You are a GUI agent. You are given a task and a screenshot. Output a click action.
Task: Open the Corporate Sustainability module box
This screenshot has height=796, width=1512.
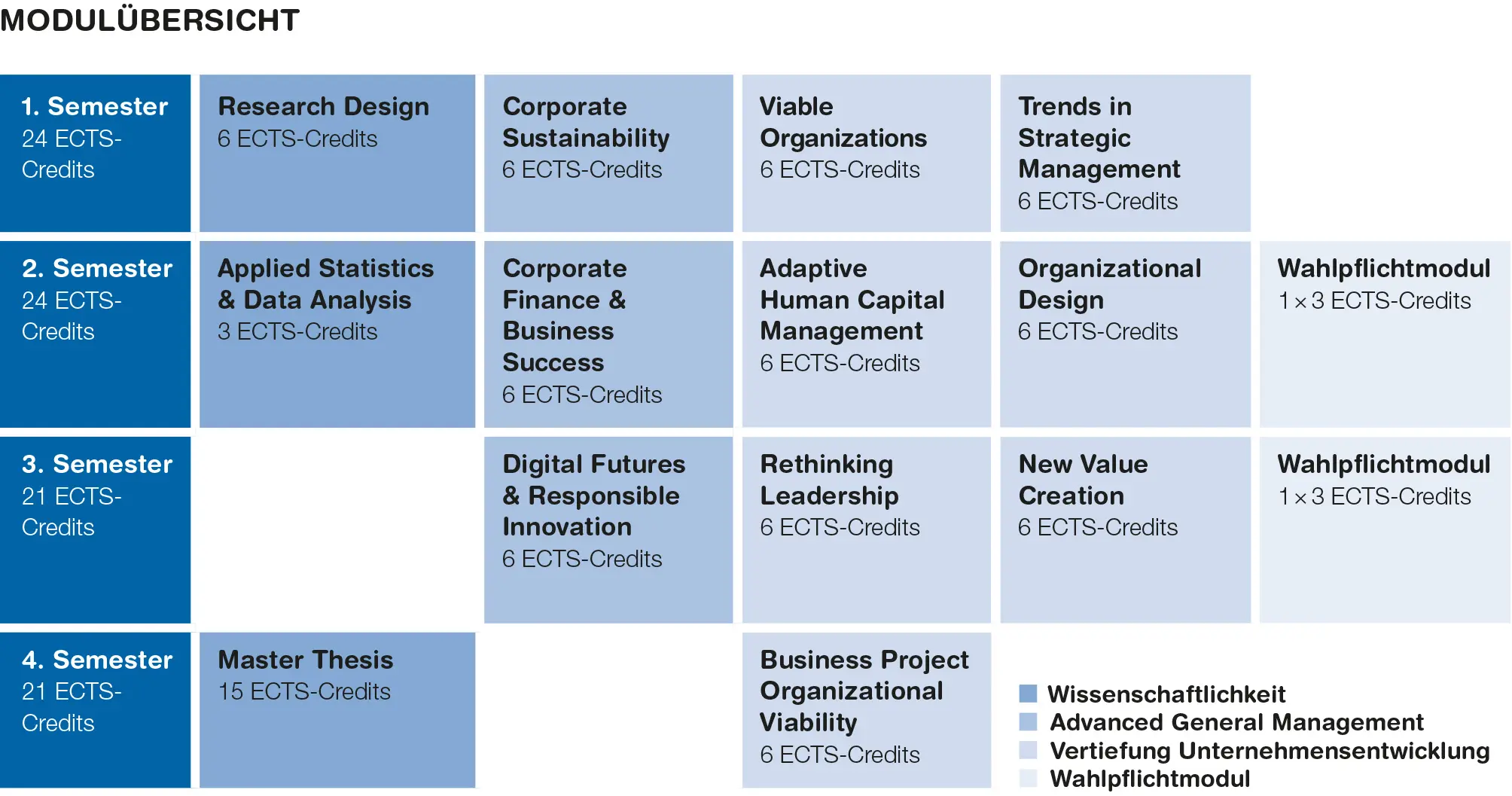click(608, 153)
